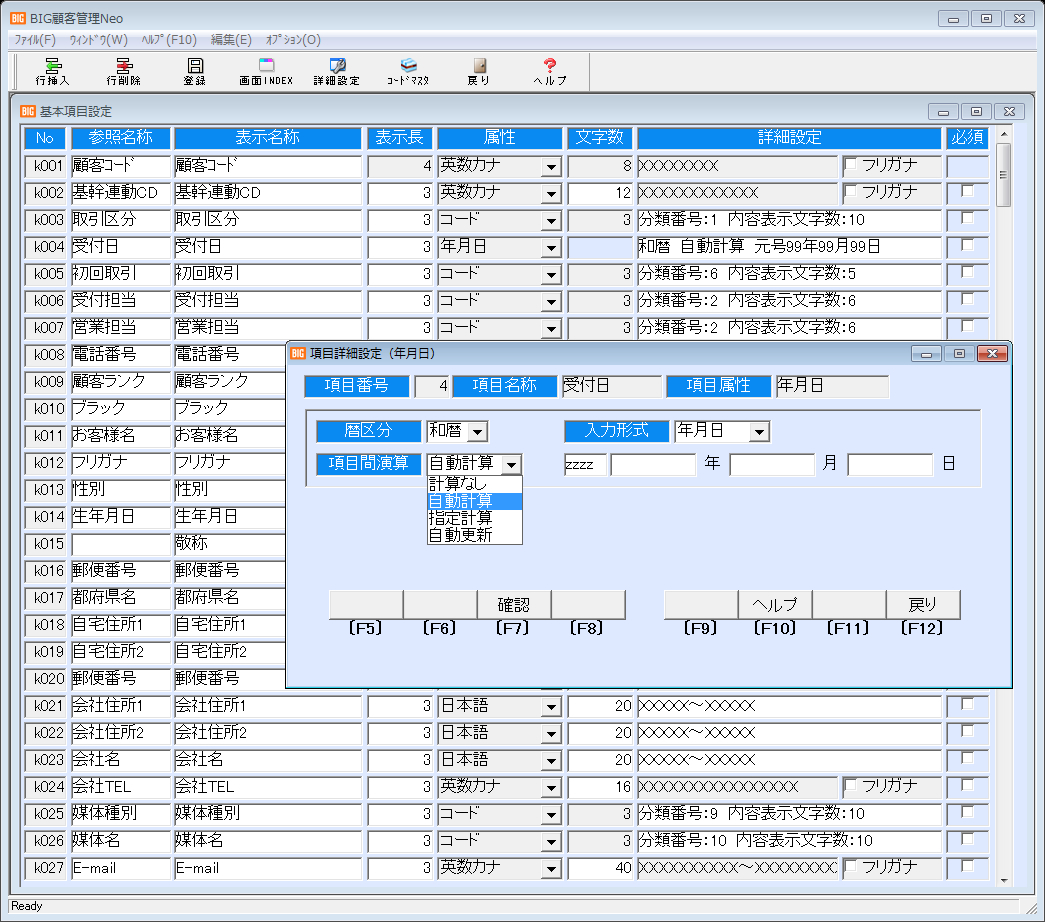Screen dimensions: 1045x922
Task: Choose 自動計算 in the dropdown list
Action: [x=475, y=501]
